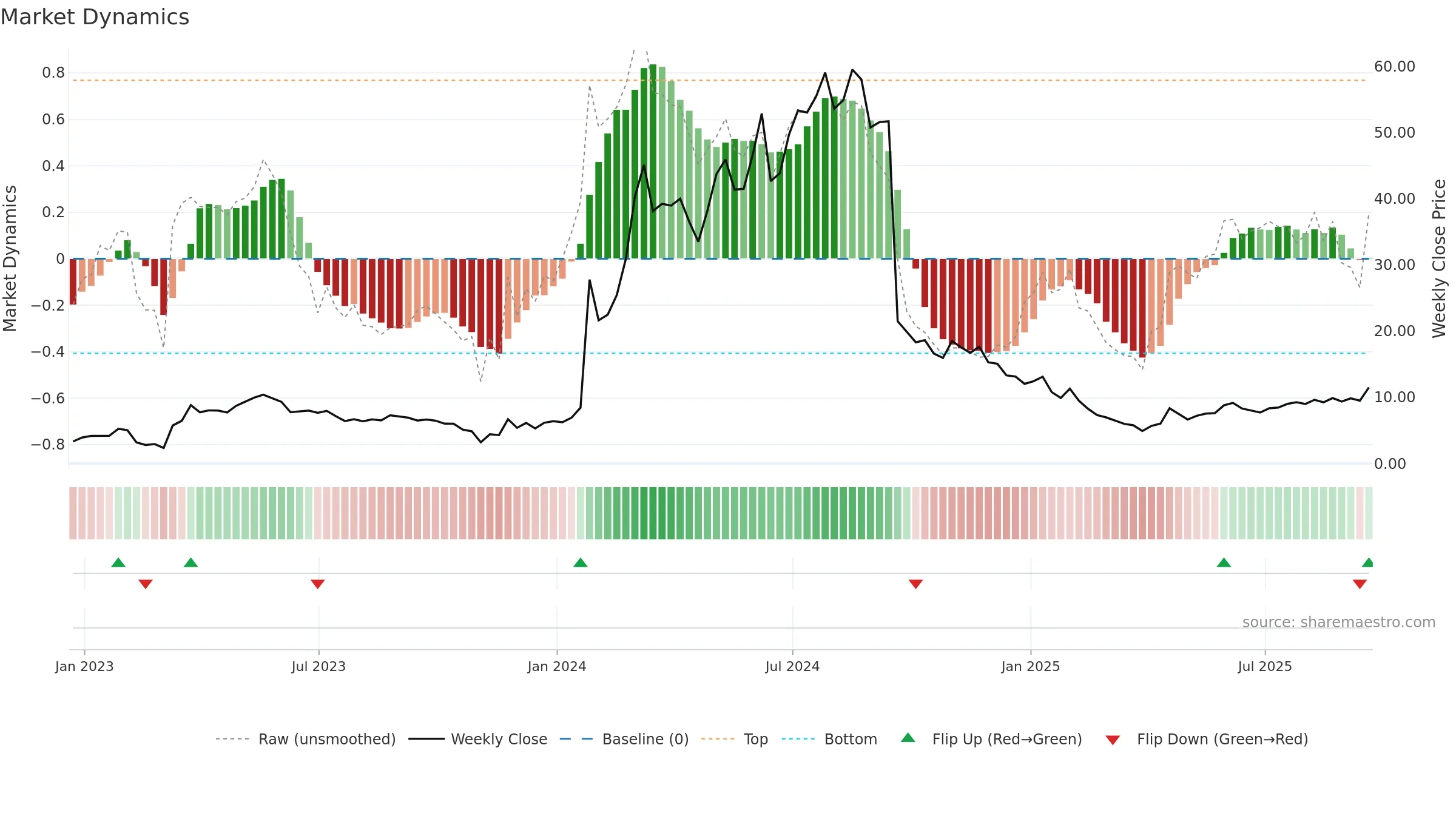The image size is (1456, 819).
Task: Click the 0.00 right axis price label
Action: [1390, 464]
